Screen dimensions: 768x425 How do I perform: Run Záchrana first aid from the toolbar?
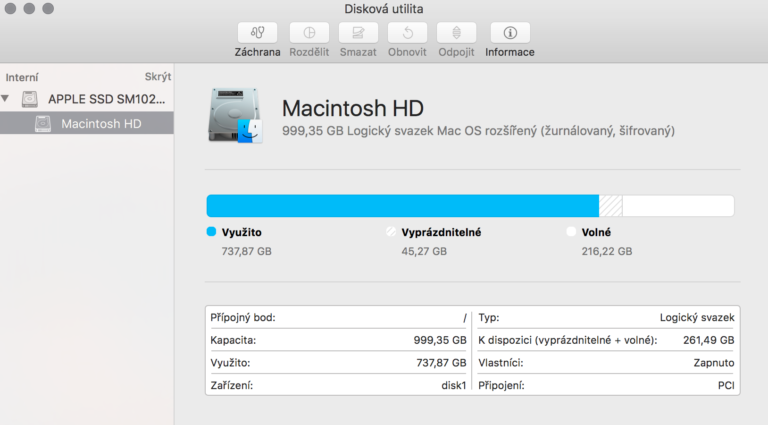click(257, 33)
